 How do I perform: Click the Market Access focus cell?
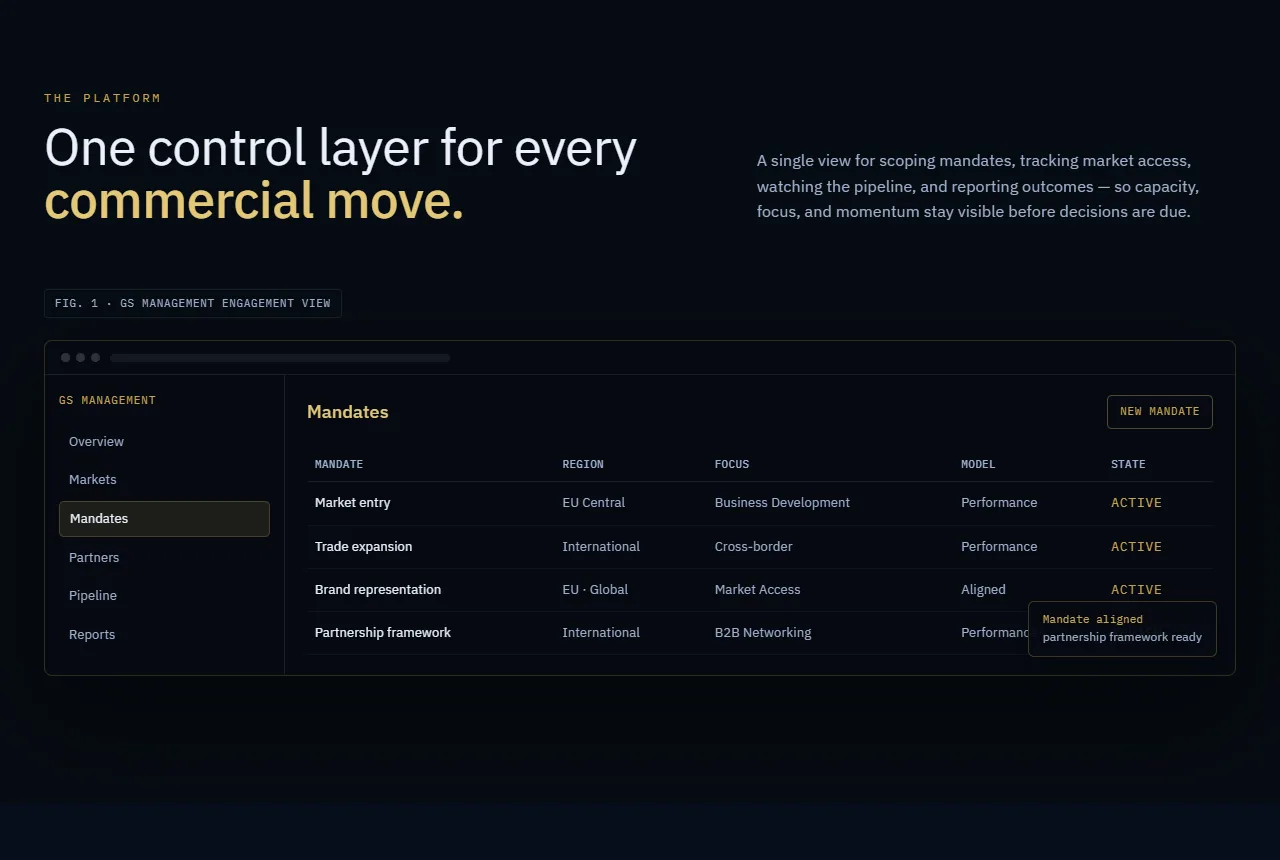[757, 590]
